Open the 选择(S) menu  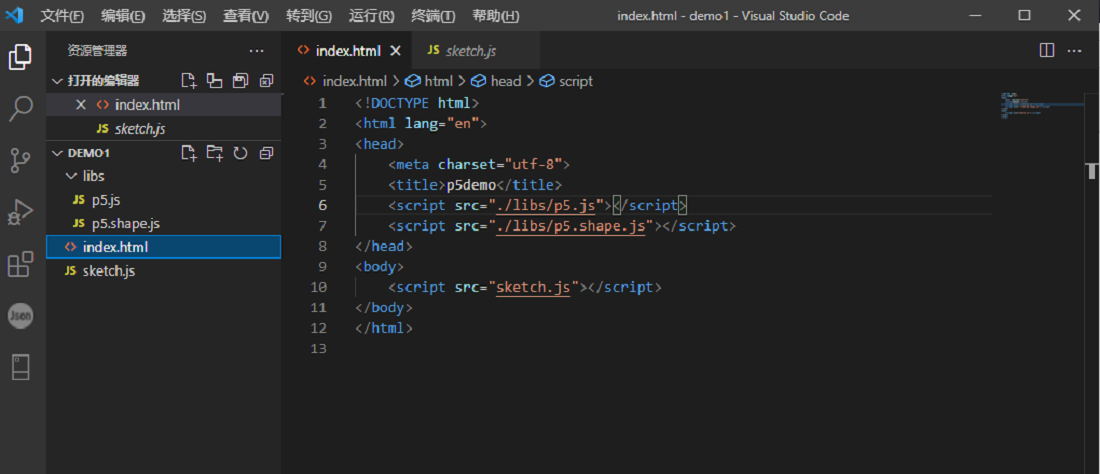(x=185, y=15)
